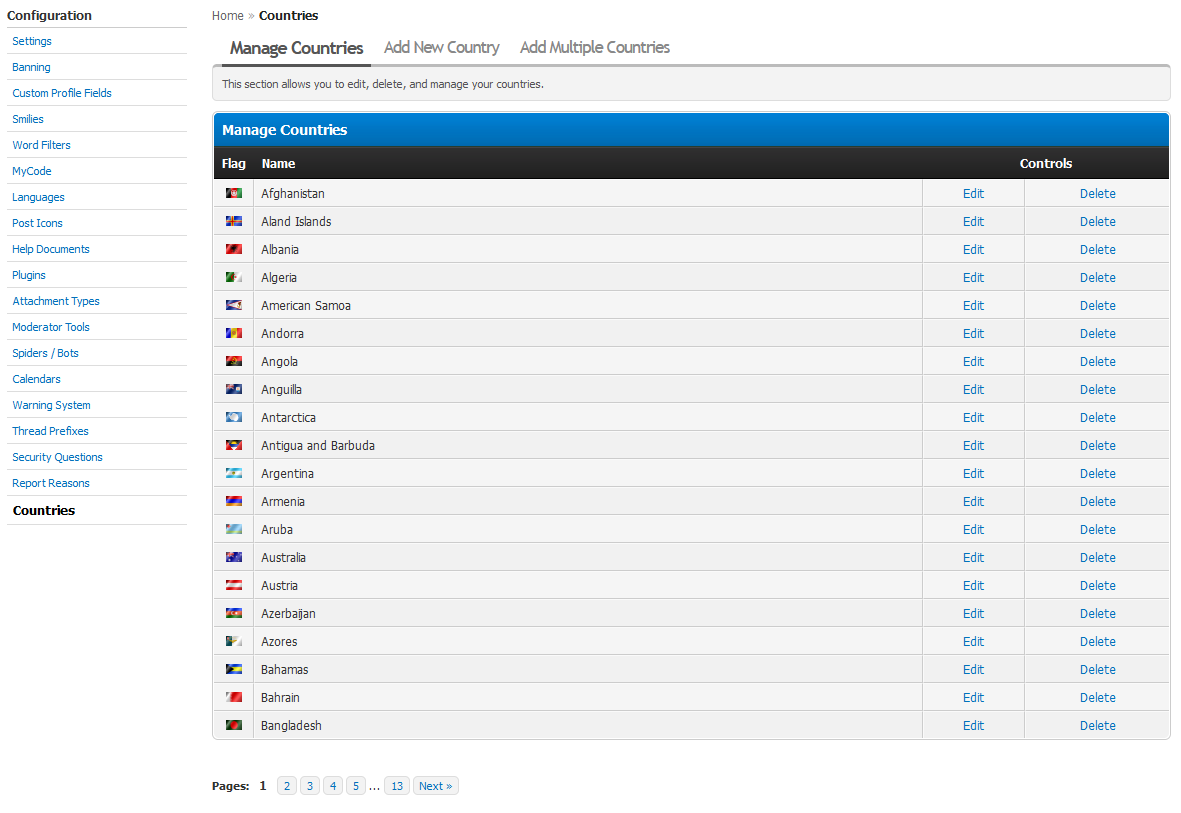Switch to Add New Country tab
Image resolution: width=1181 pixels, height=813 pixels.
441,48
